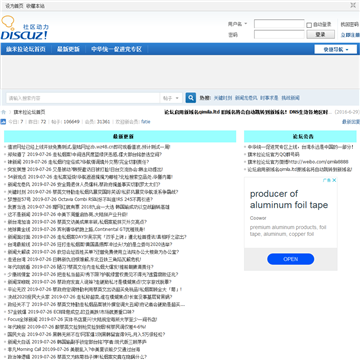
Task: Open the Focus全球新闻 post
Action: [x=82, y=319]
